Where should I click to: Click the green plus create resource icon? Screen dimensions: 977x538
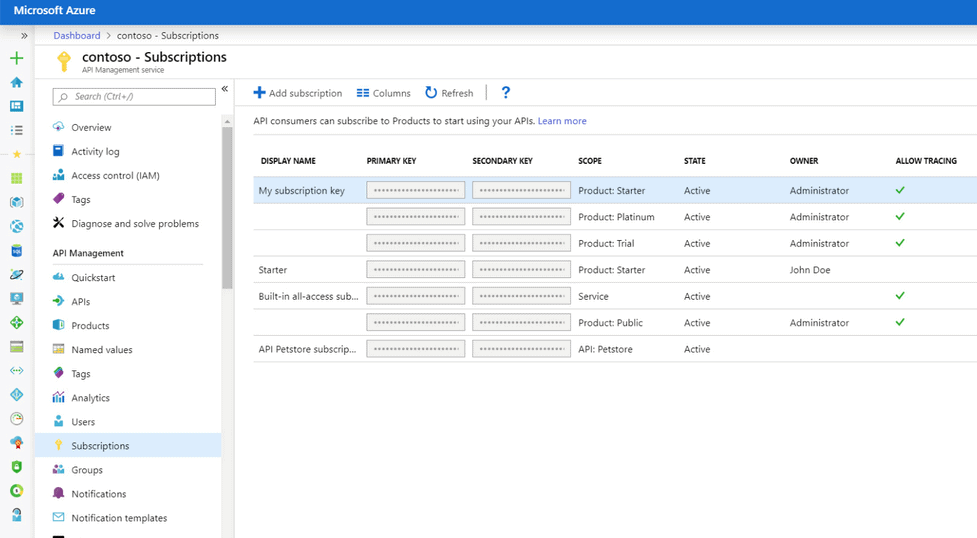[16, 59]
